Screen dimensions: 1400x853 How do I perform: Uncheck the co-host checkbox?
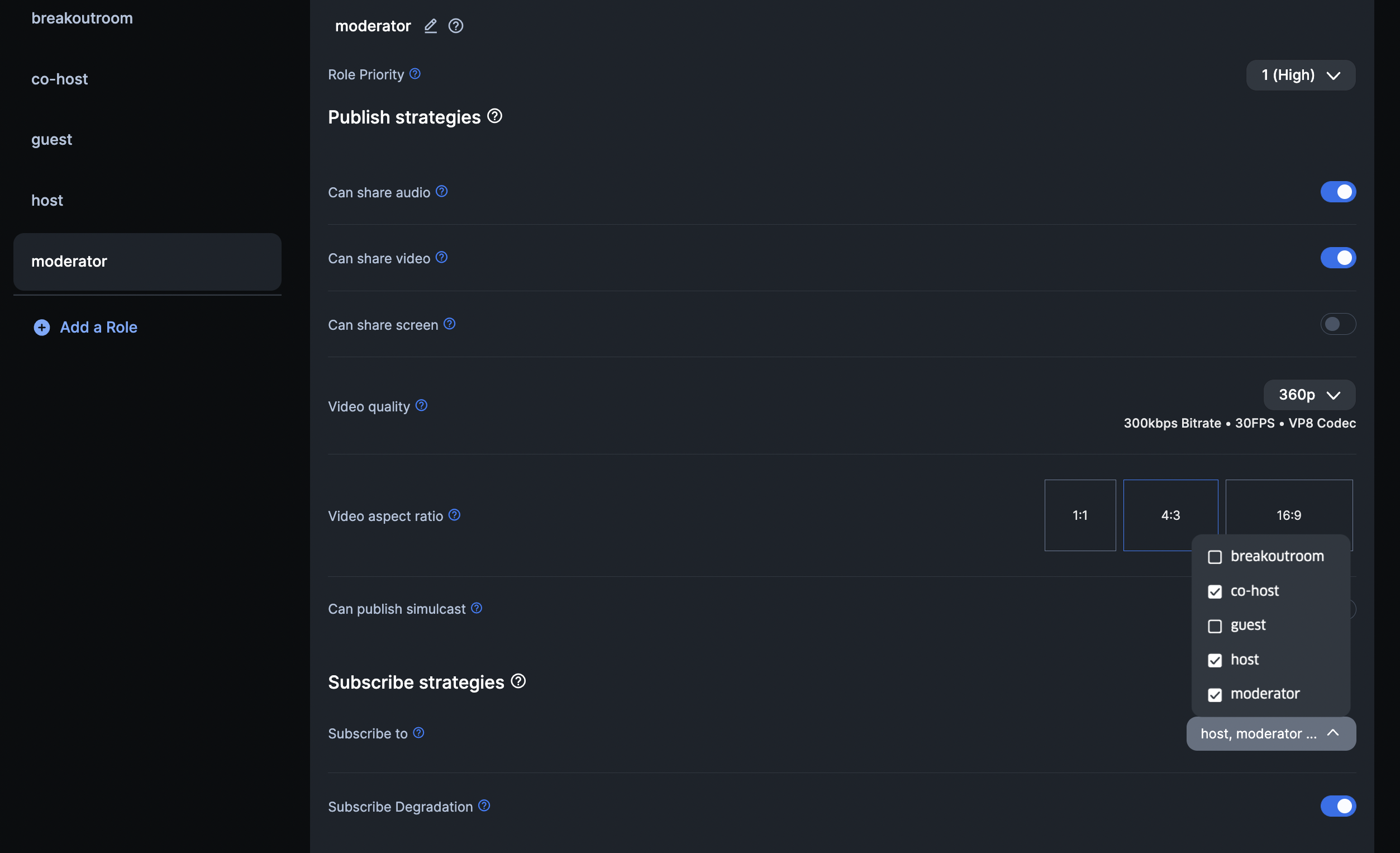tap(1214, 591)
